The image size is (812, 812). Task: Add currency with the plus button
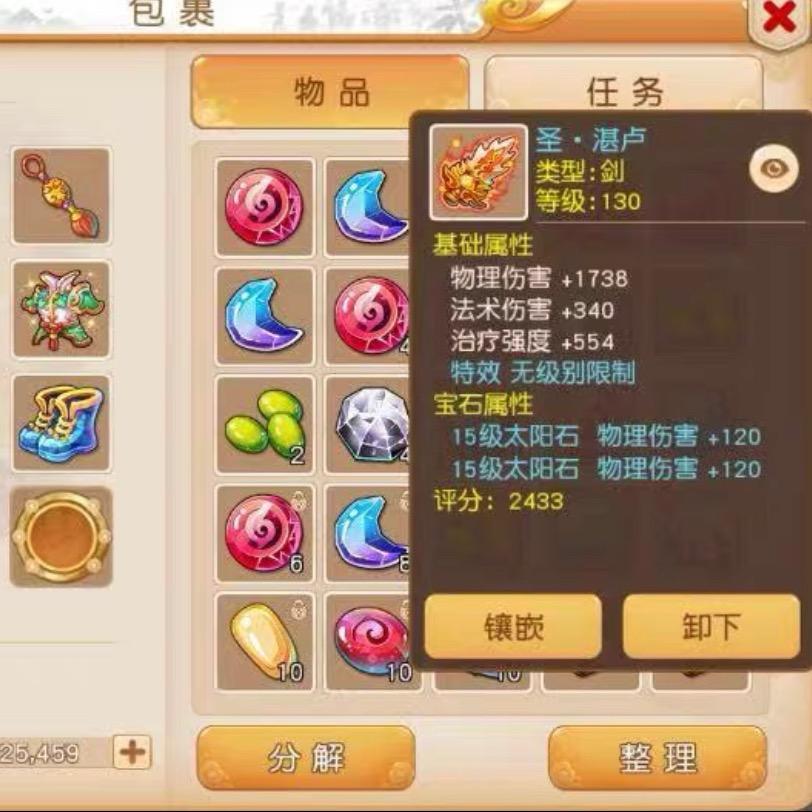[132, 751]
